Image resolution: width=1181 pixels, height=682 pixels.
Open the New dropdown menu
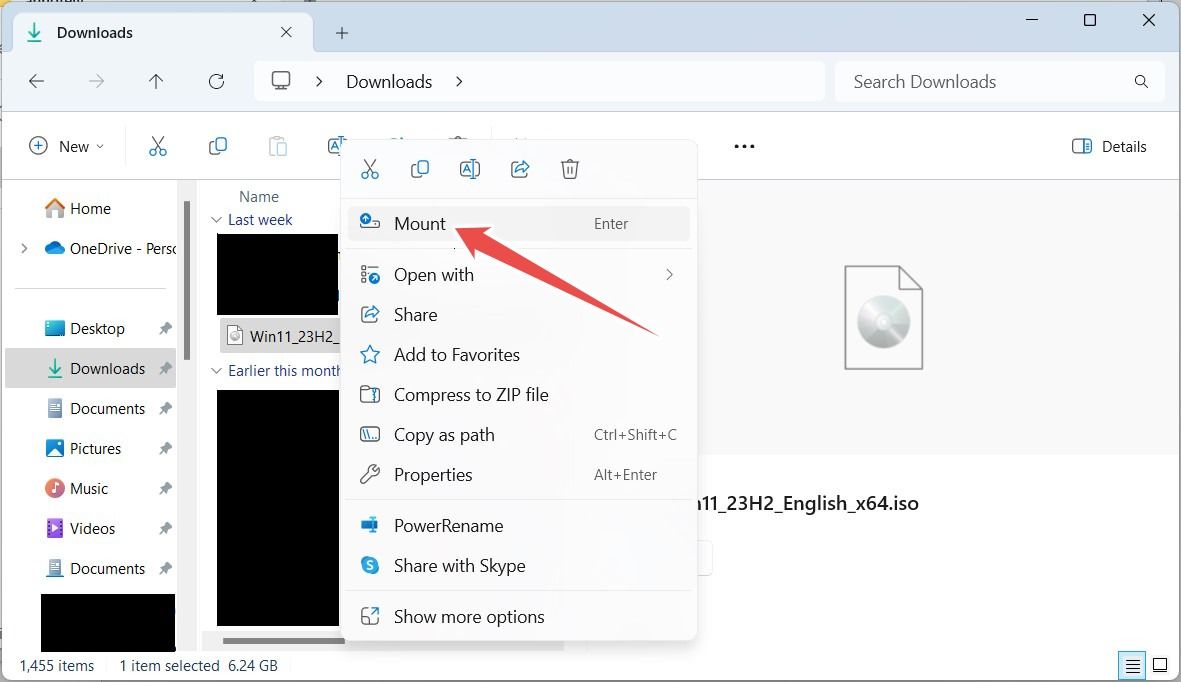click(66, 146)
